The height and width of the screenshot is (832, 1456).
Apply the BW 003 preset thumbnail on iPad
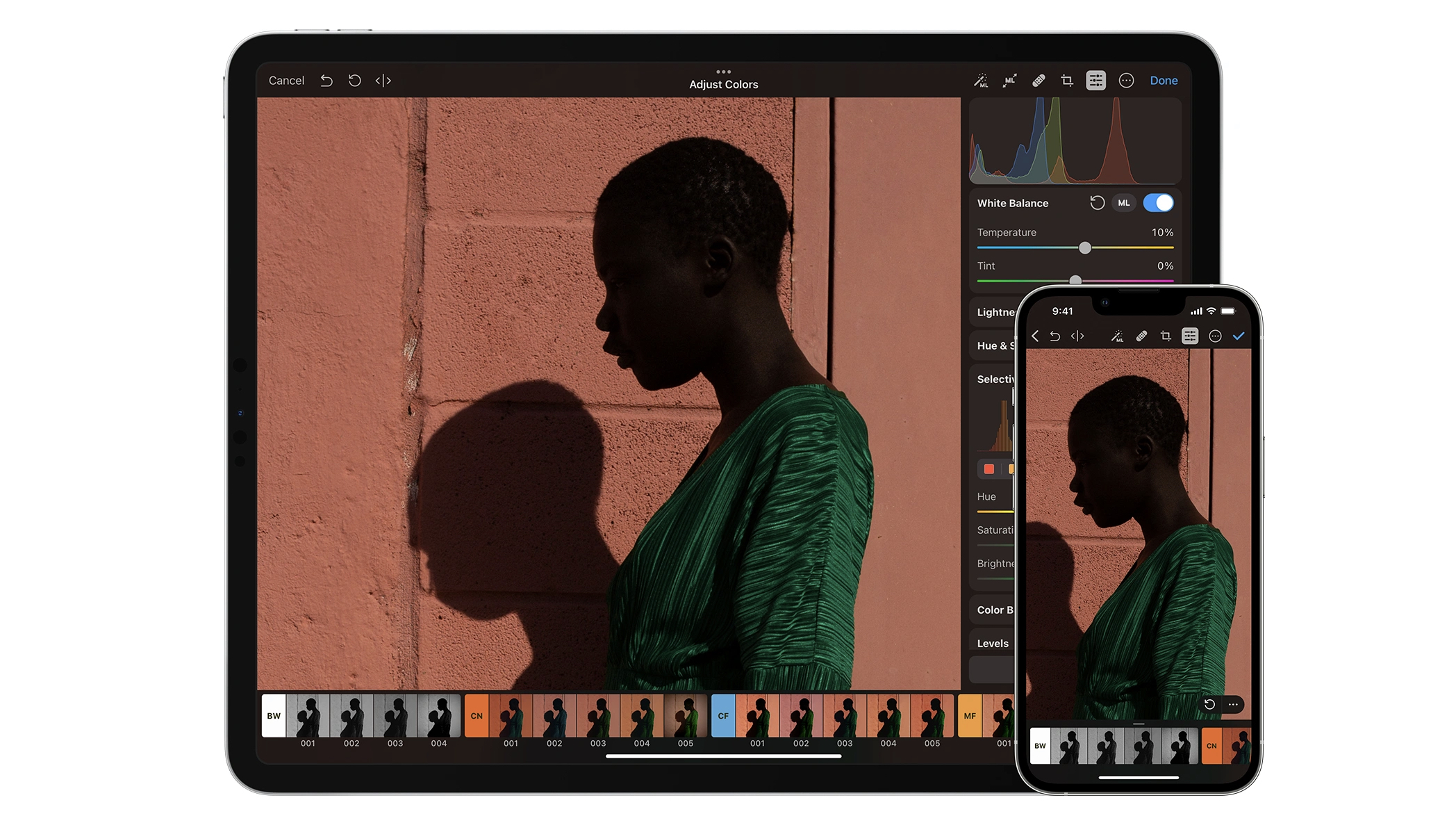[395, 716]
